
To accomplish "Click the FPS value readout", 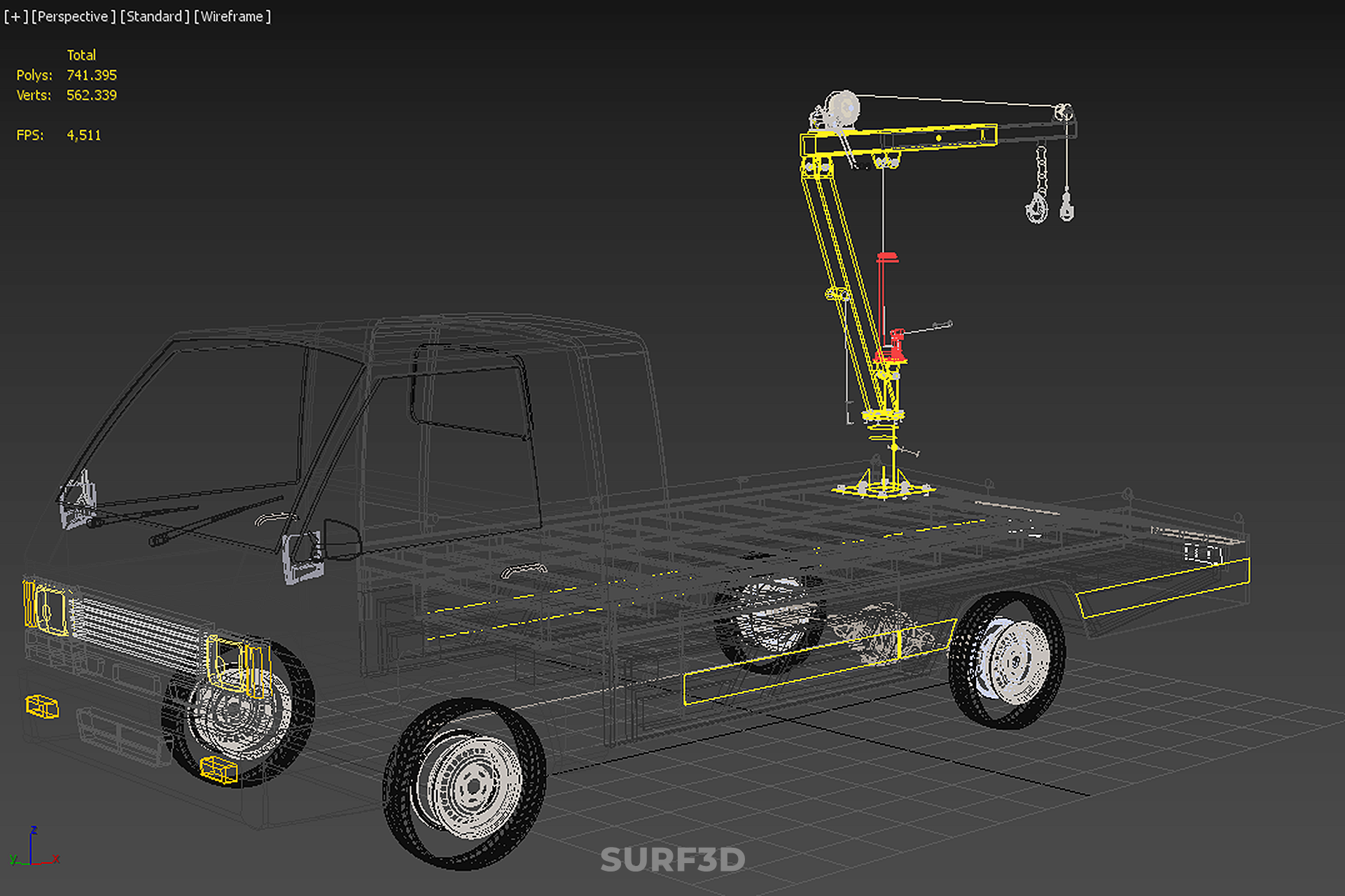I will tap(83, 135).
